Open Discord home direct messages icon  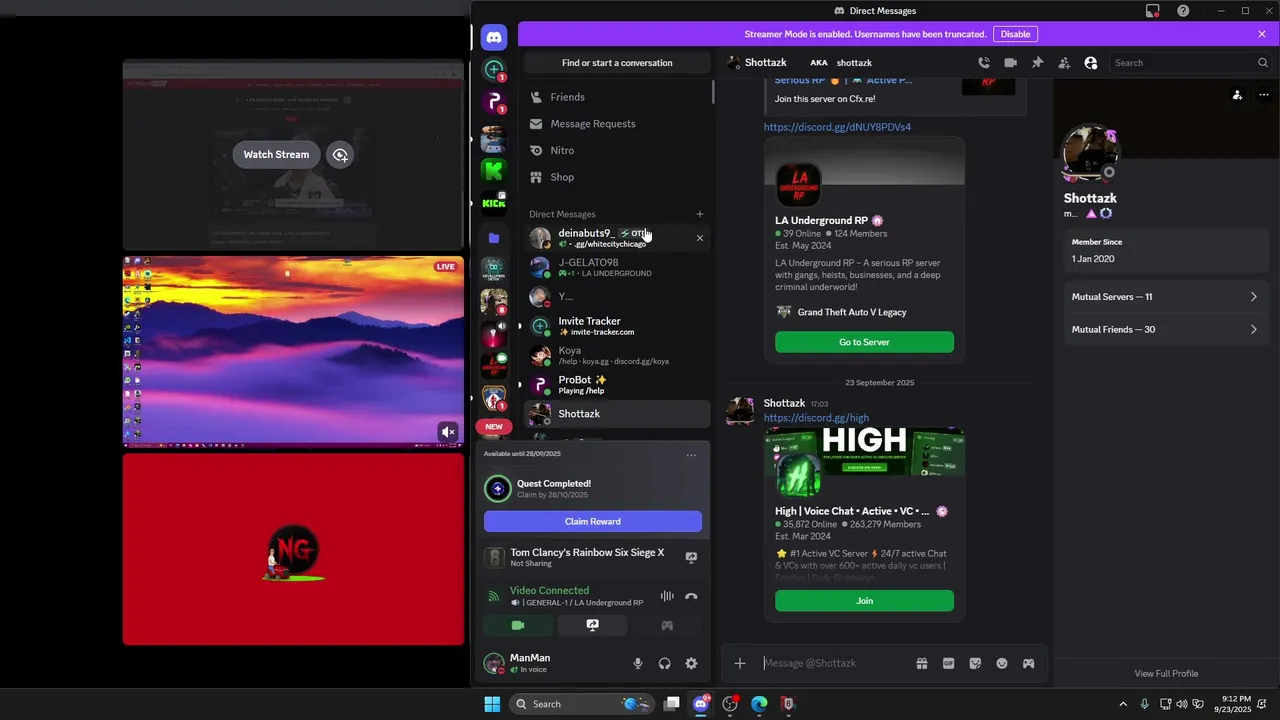[494, 38]
